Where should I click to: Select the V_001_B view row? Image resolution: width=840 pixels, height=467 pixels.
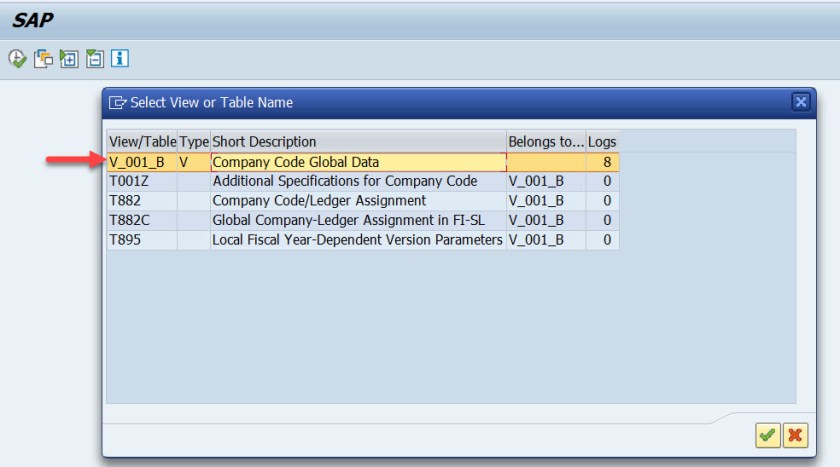(137, 162)
